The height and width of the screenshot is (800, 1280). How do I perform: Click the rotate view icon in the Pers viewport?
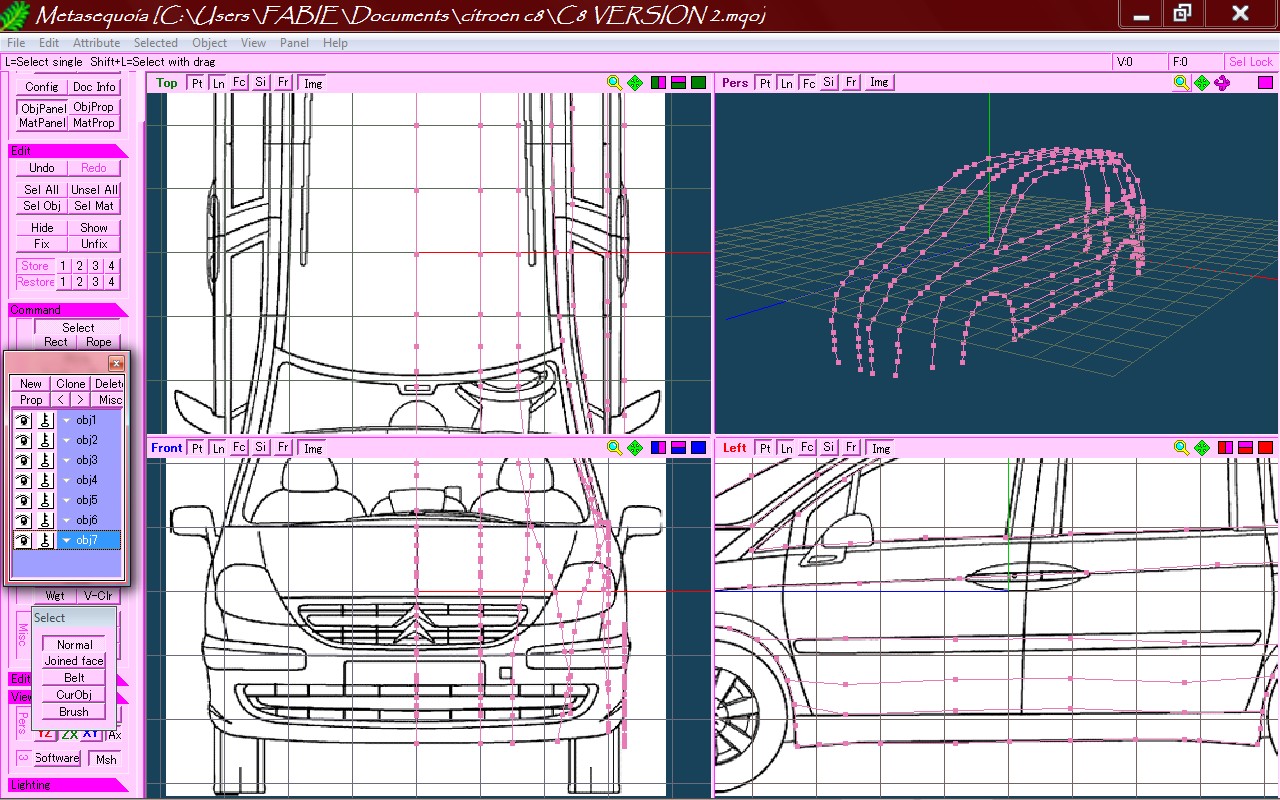click(x=1222, y=83)
